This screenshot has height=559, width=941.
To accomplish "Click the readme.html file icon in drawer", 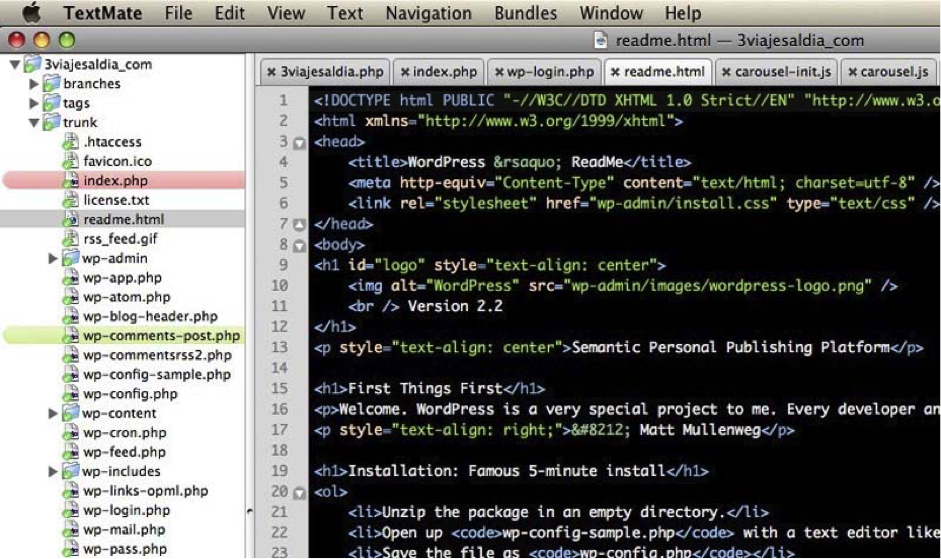I will point(71,219).
